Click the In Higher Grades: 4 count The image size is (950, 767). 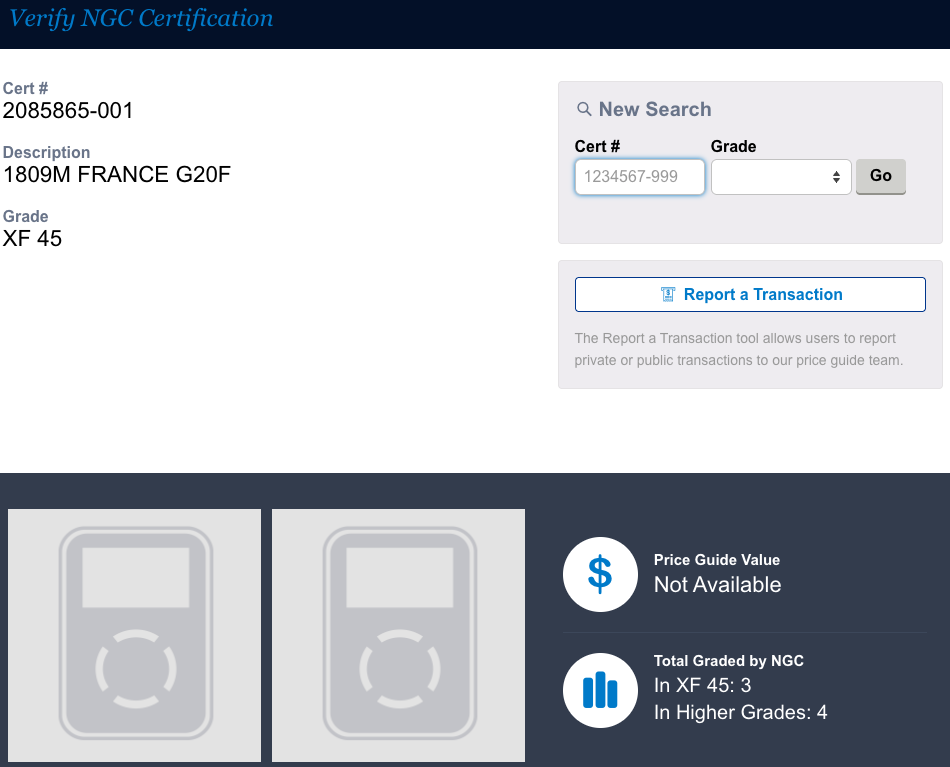pos(740,712)
